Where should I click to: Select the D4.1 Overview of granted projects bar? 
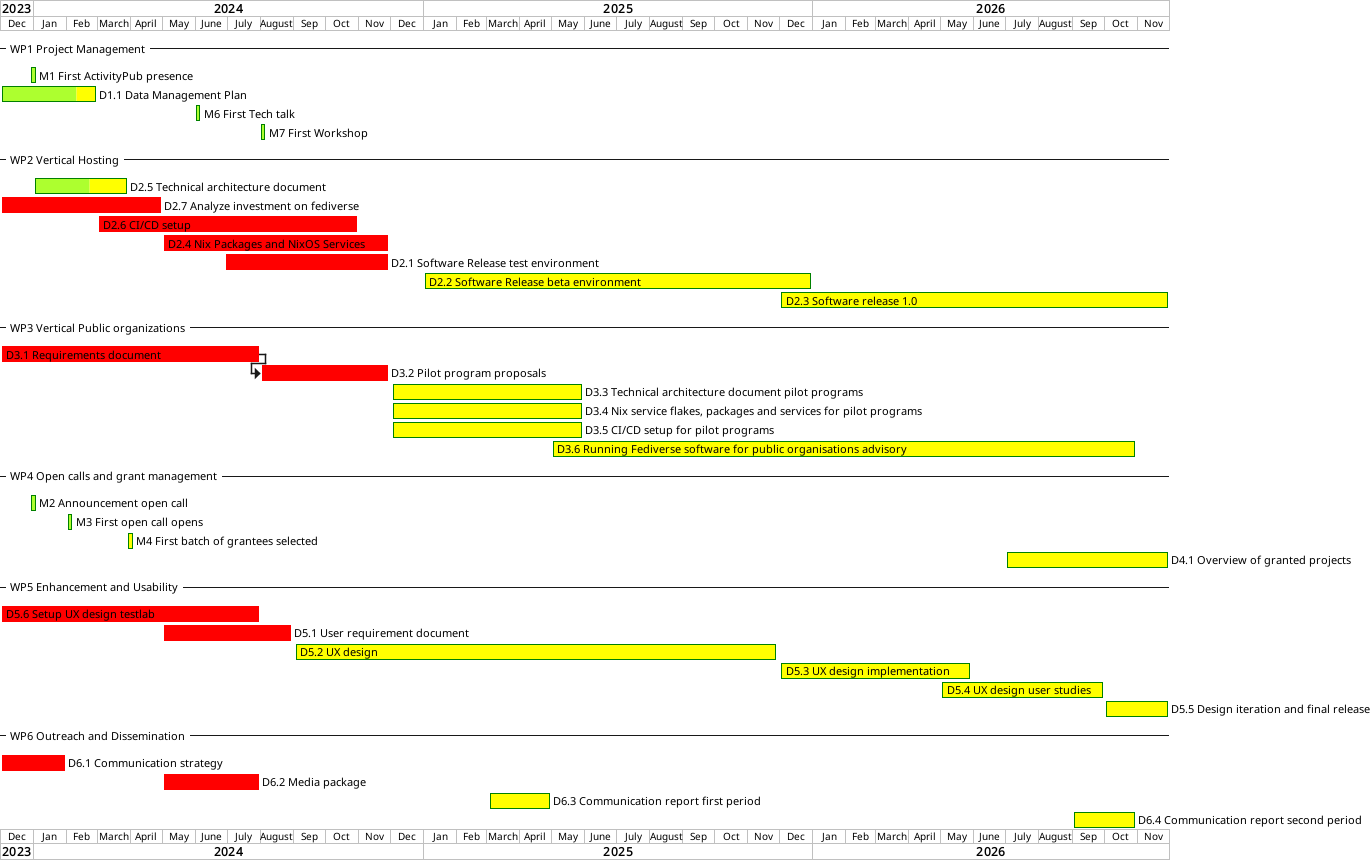[x=1086, y=560]
